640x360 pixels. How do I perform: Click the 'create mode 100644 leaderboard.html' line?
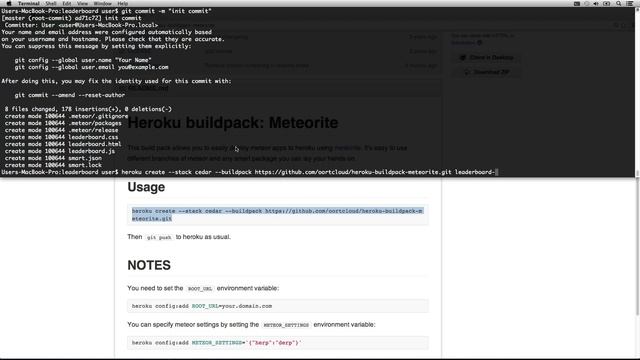click(63, 144)
